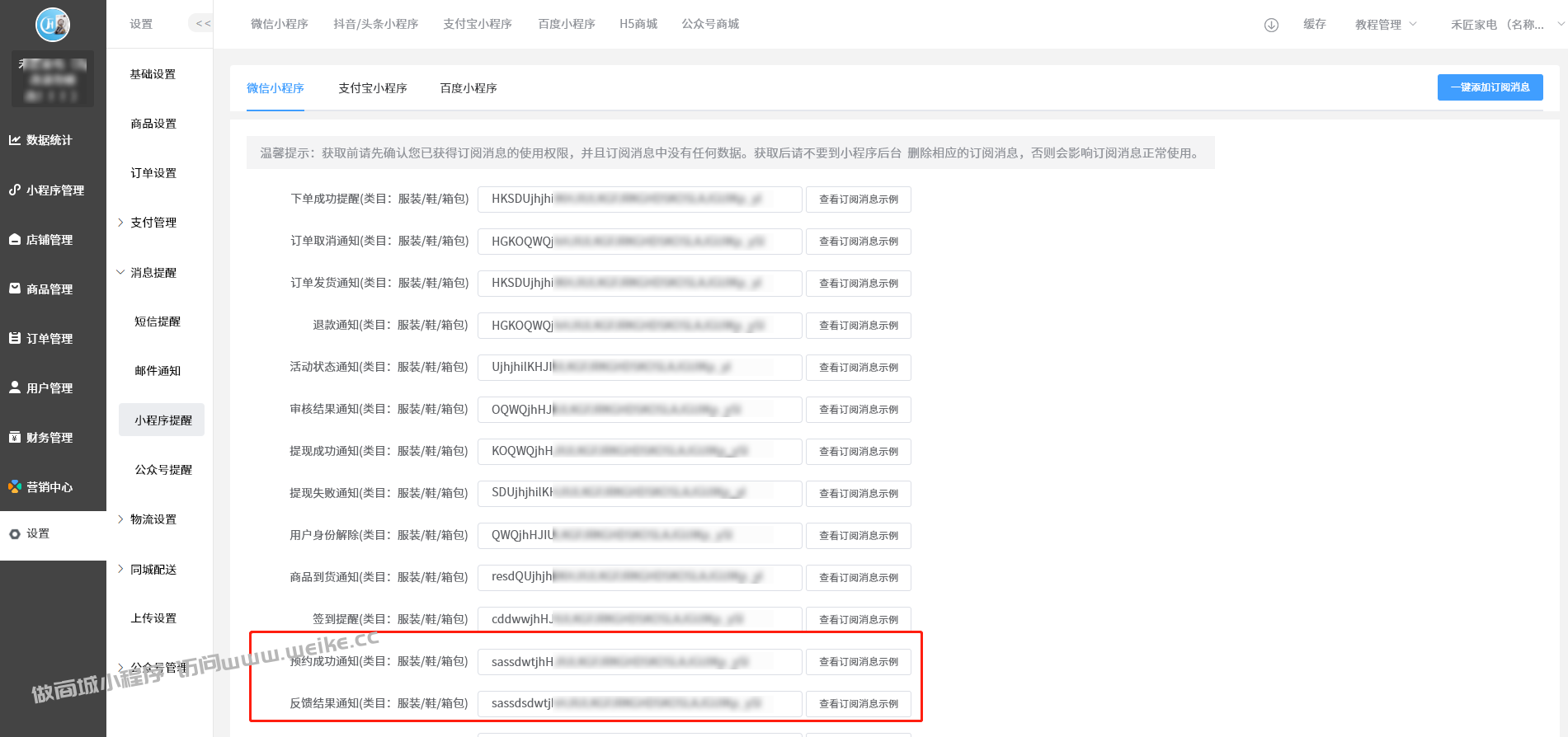View subscription example for 提现失败通知
This screenshot has height=737, width=1568.
tap(858, 494)
